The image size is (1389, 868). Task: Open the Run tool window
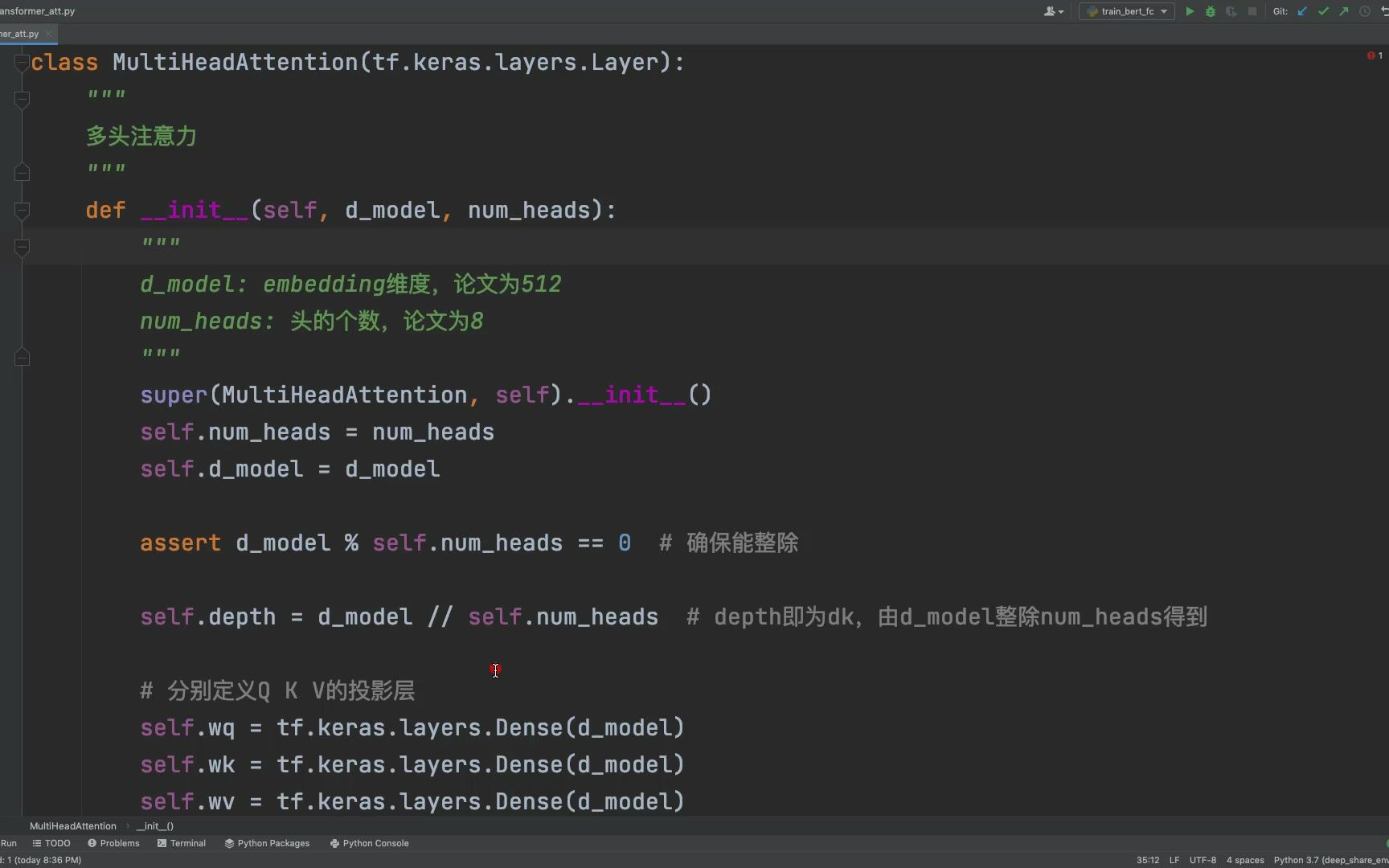9,843
